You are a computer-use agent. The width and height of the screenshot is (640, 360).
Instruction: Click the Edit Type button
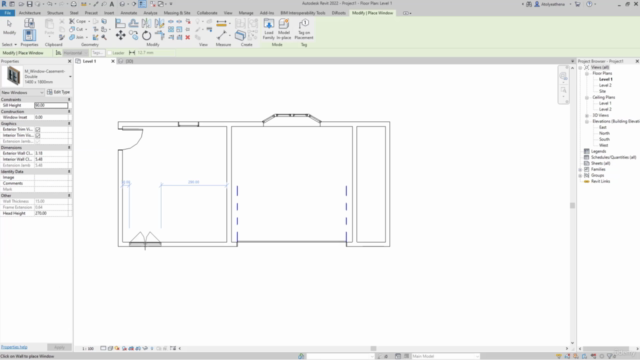pos(58,92)
